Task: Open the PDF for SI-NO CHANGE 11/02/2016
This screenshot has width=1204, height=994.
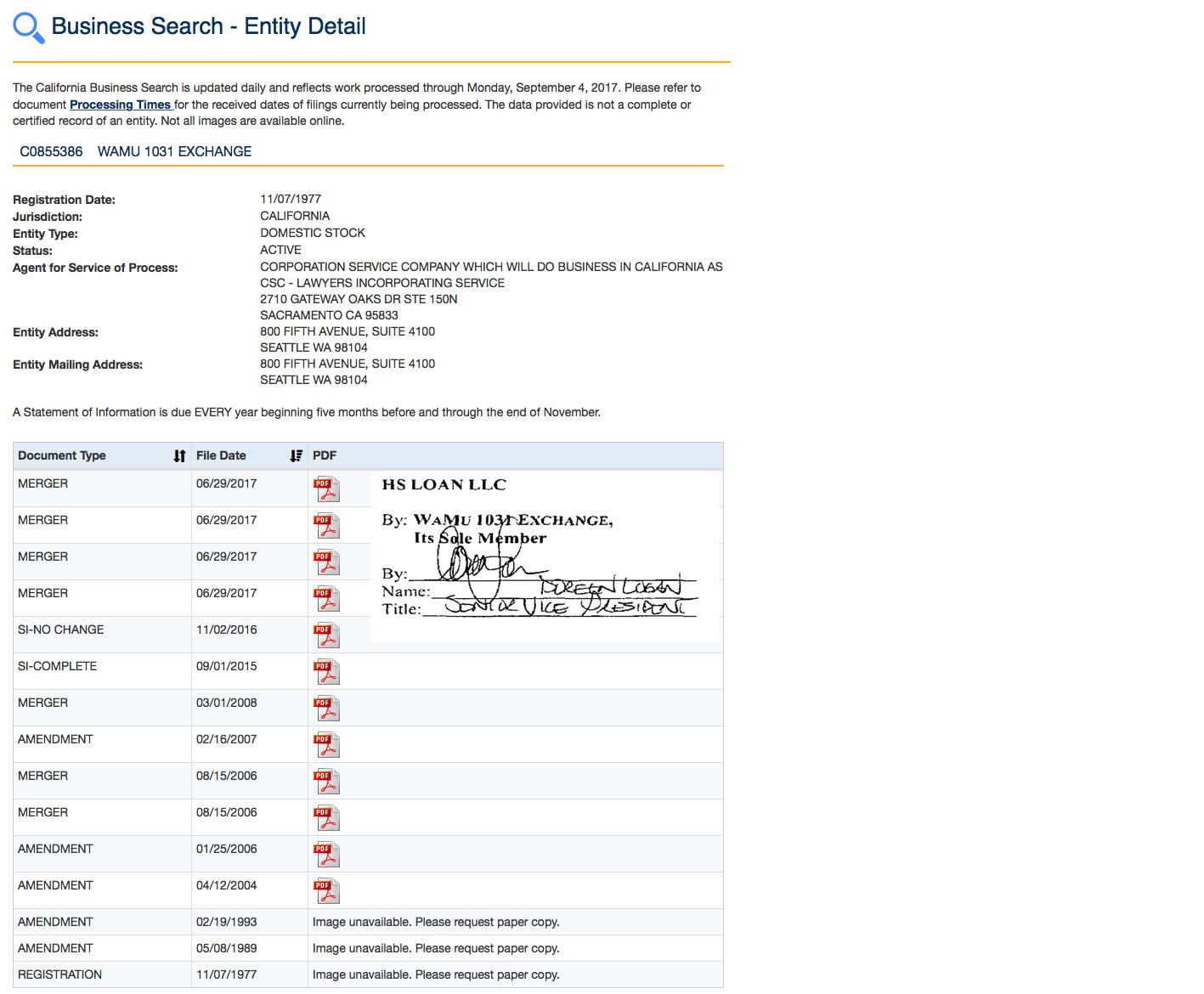Action: (327, 635)
